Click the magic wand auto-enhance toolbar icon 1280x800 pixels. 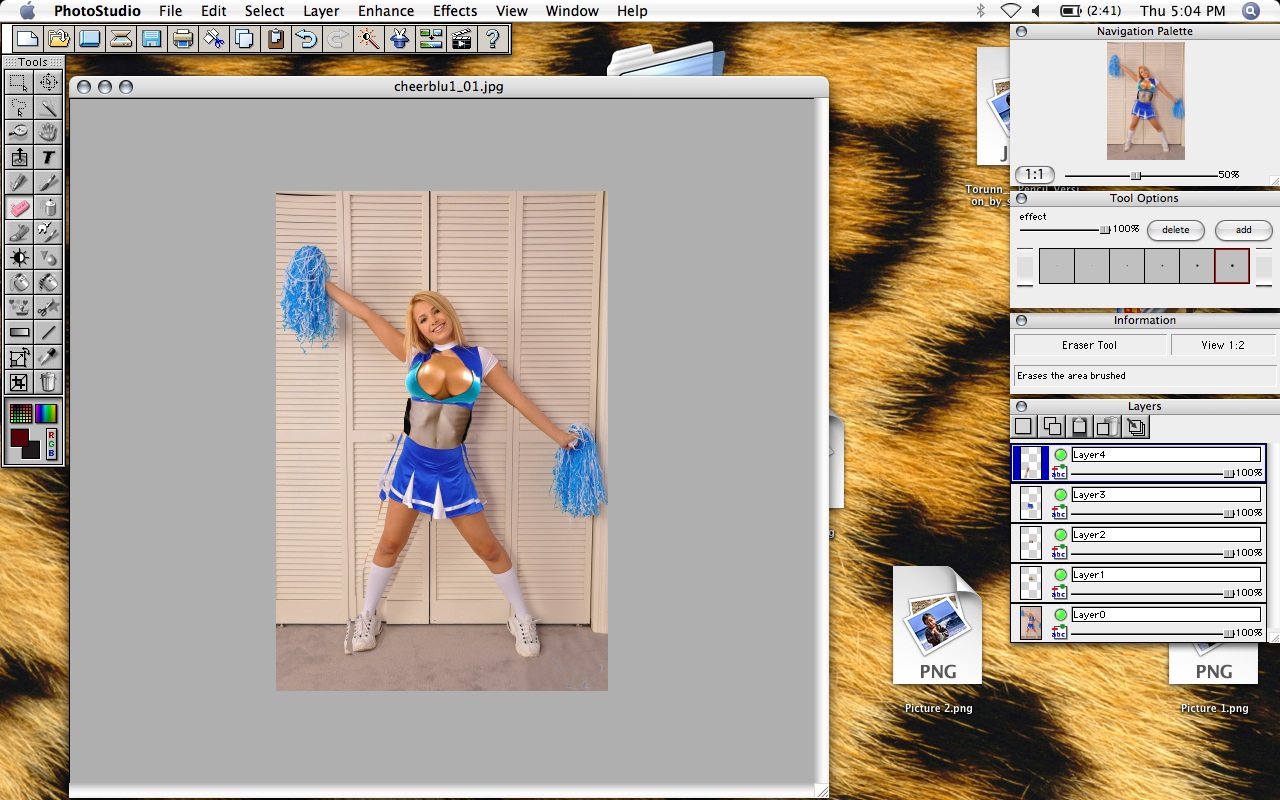point(369,39)
